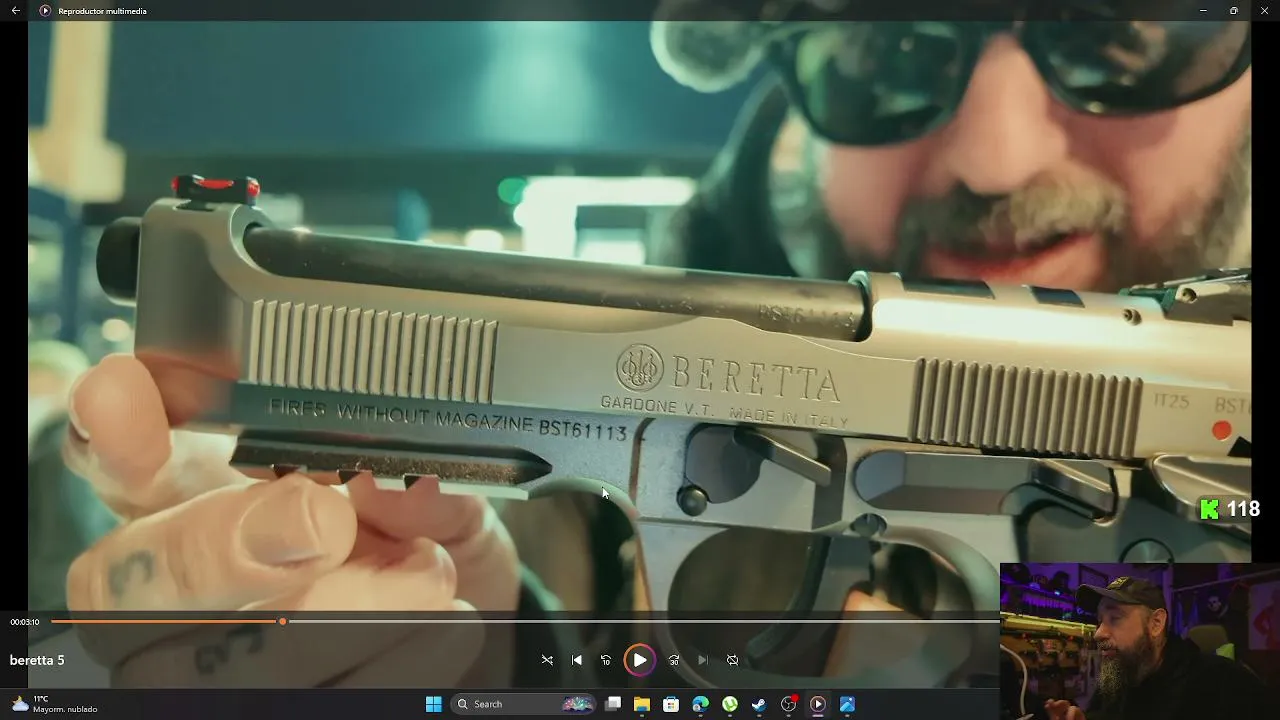Open Steam from the taskbar
1280x720 pixels.
tap(759, 704)
